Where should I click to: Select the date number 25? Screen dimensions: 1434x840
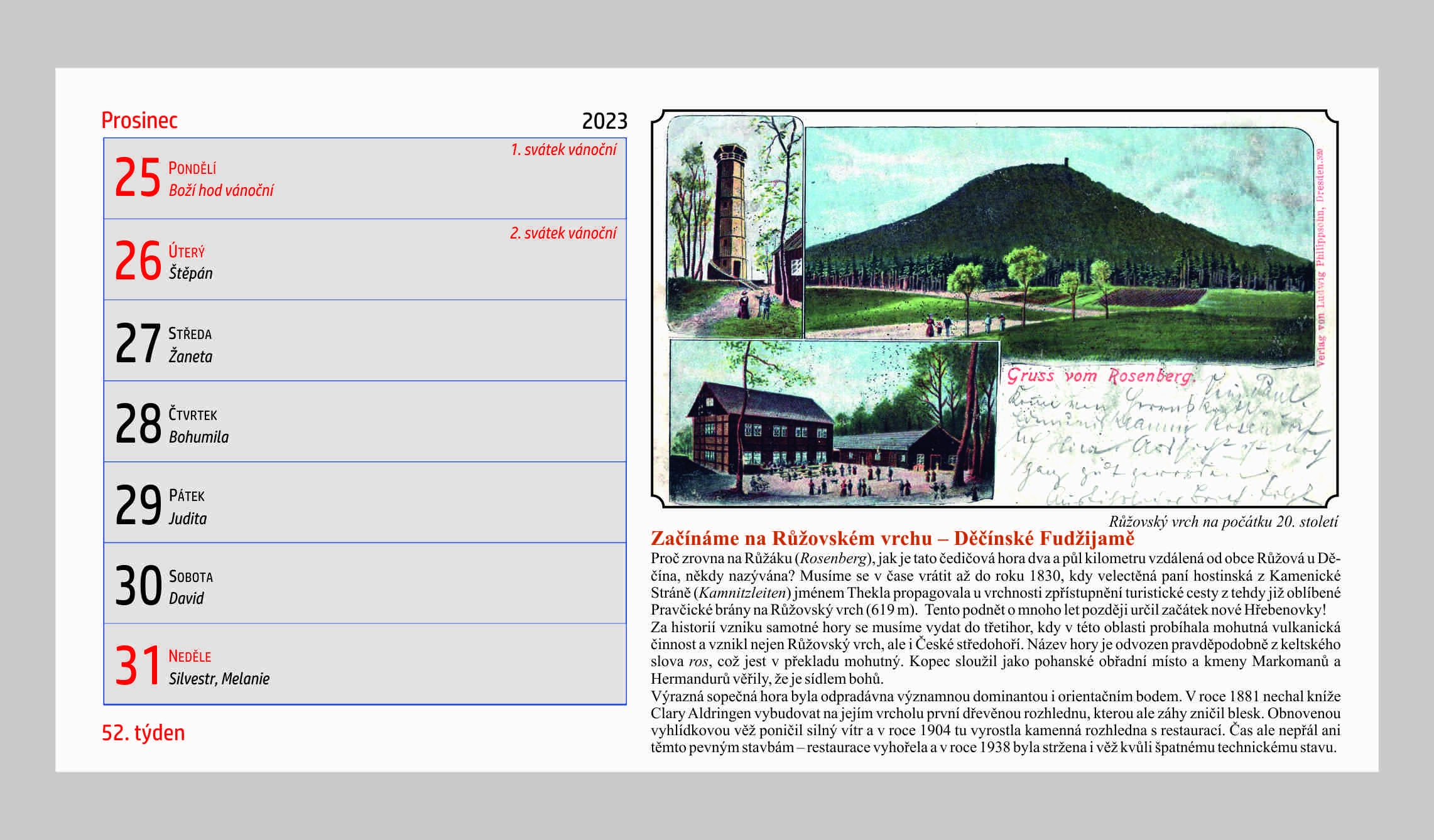pos(138,178)
